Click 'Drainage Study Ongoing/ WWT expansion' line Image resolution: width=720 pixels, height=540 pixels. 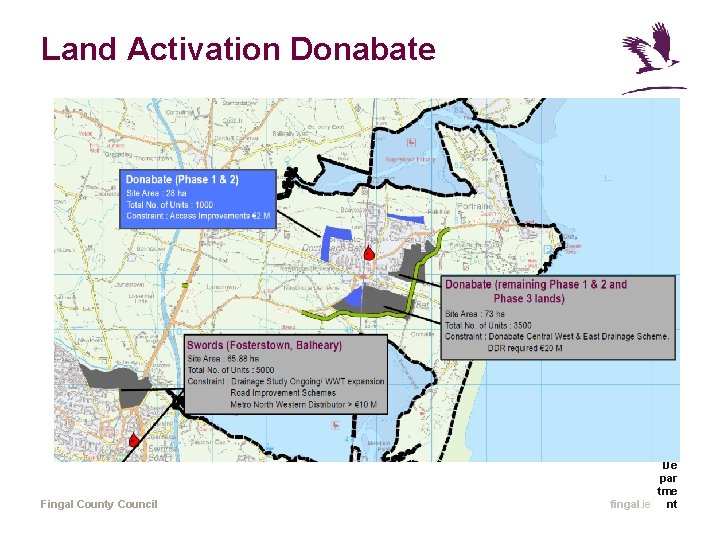(307, 382)
